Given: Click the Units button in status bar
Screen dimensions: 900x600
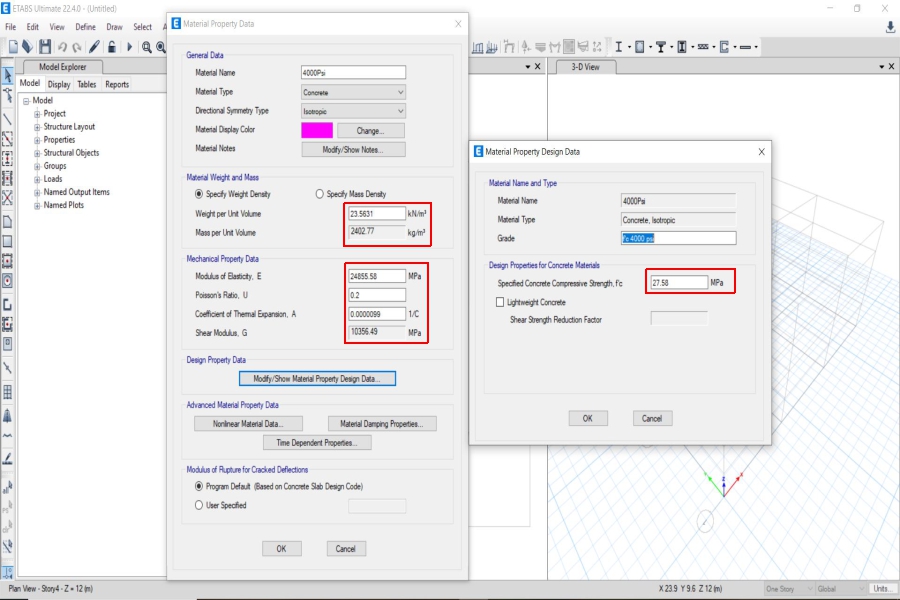Looking at the screenshot, I should coord(882,589).
